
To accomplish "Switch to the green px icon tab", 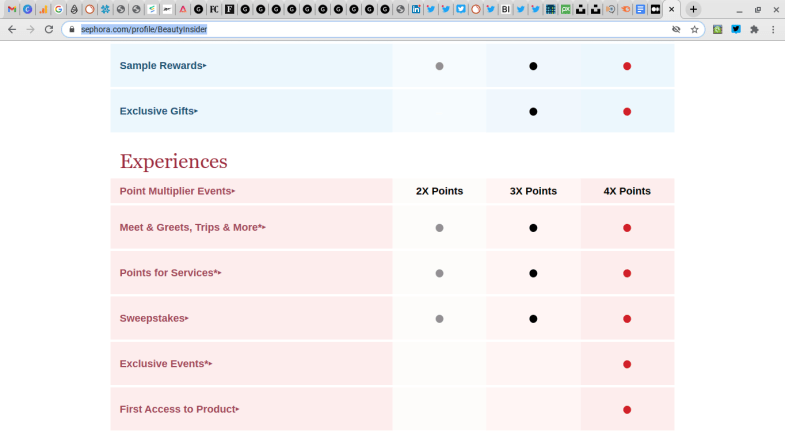I will 566,9.
